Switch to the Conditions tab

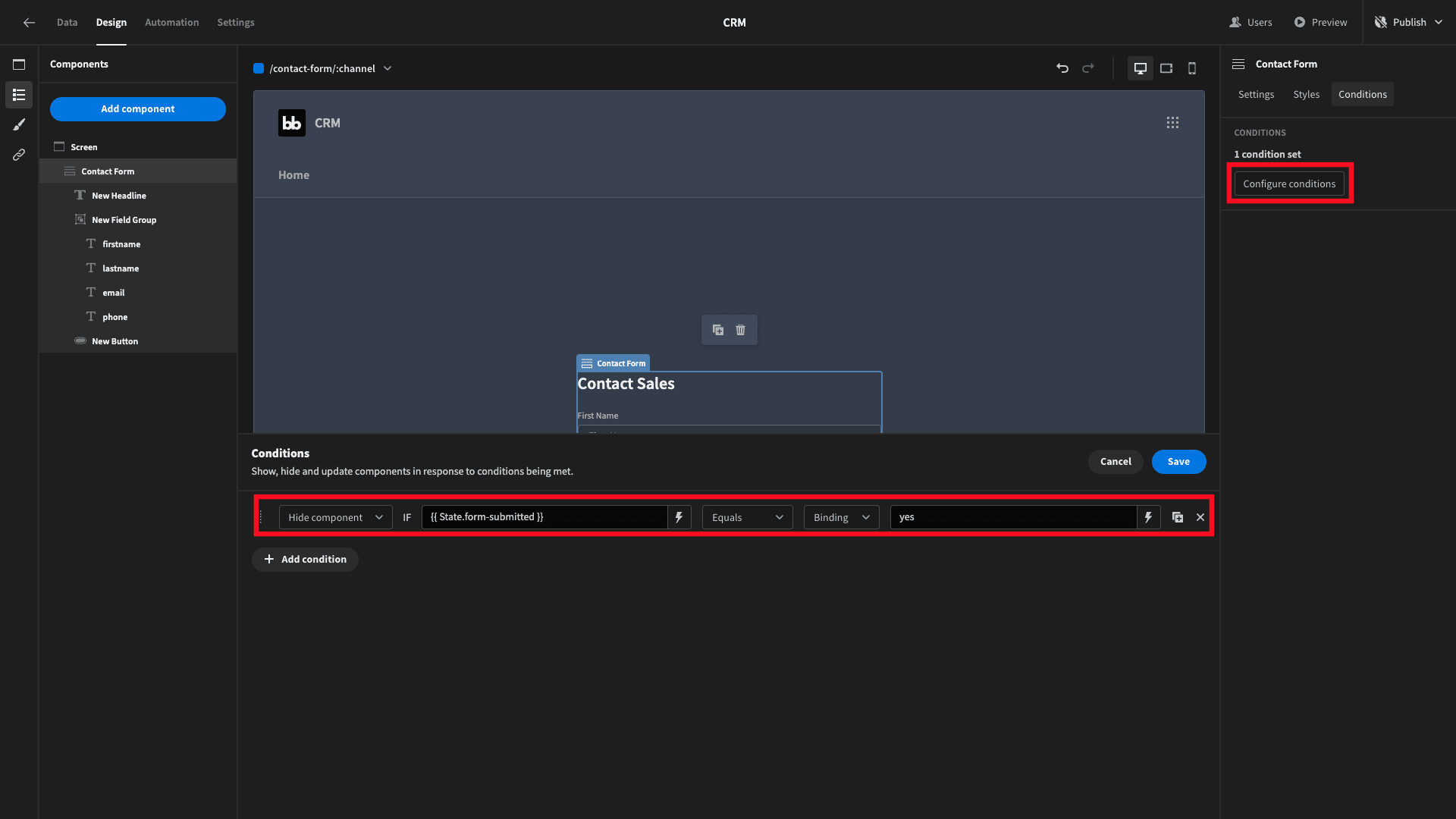tap(1362, 94)
